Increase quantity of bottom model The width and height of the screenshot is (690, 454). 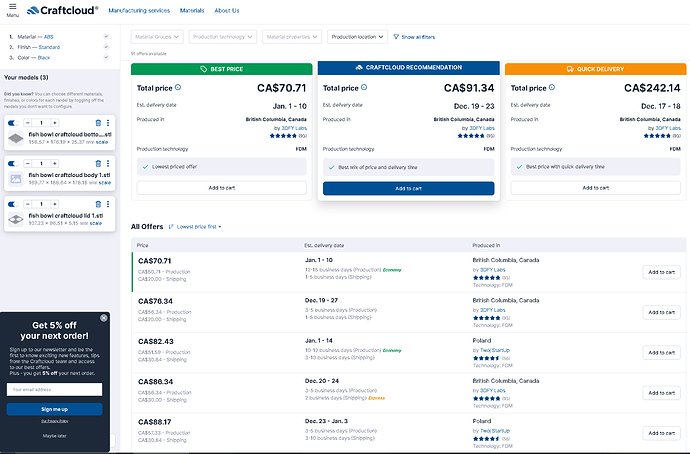pos(55,123)
